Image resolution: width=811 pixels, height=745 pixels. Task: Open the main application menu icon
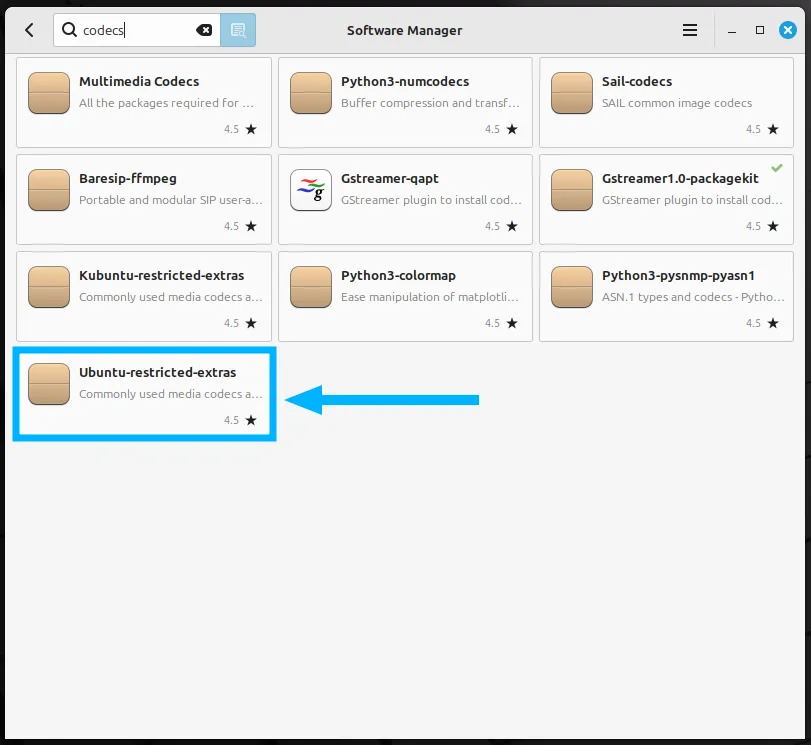(x=690, y=29)
